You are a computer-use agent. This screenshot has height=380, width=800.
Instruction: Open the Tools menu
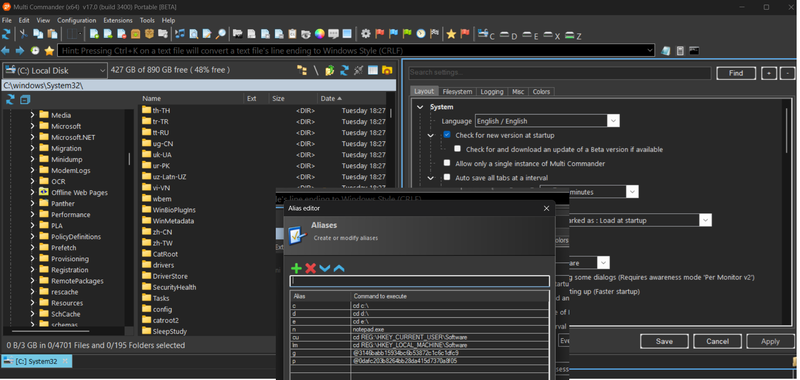147,20
